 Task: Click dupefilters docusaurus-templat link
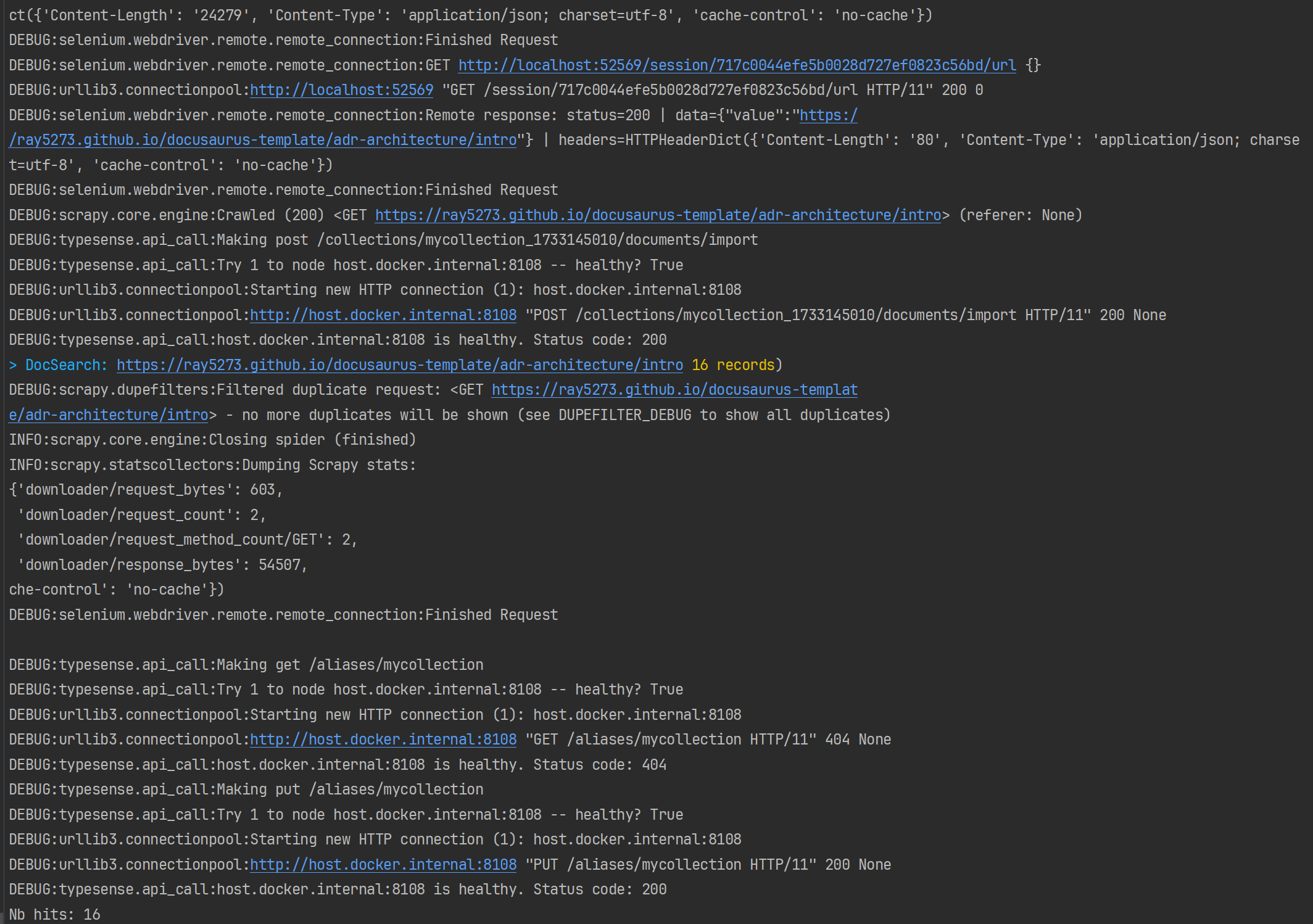[x=674, y=390]
